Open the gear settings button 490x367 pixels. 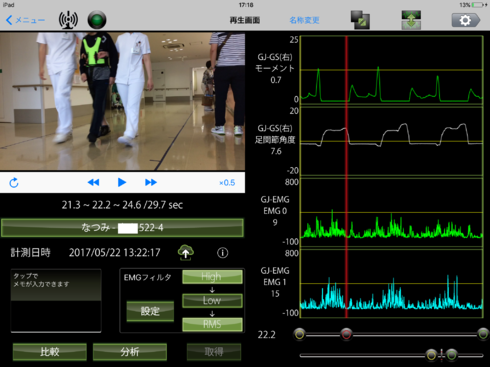tap(466, 20)
